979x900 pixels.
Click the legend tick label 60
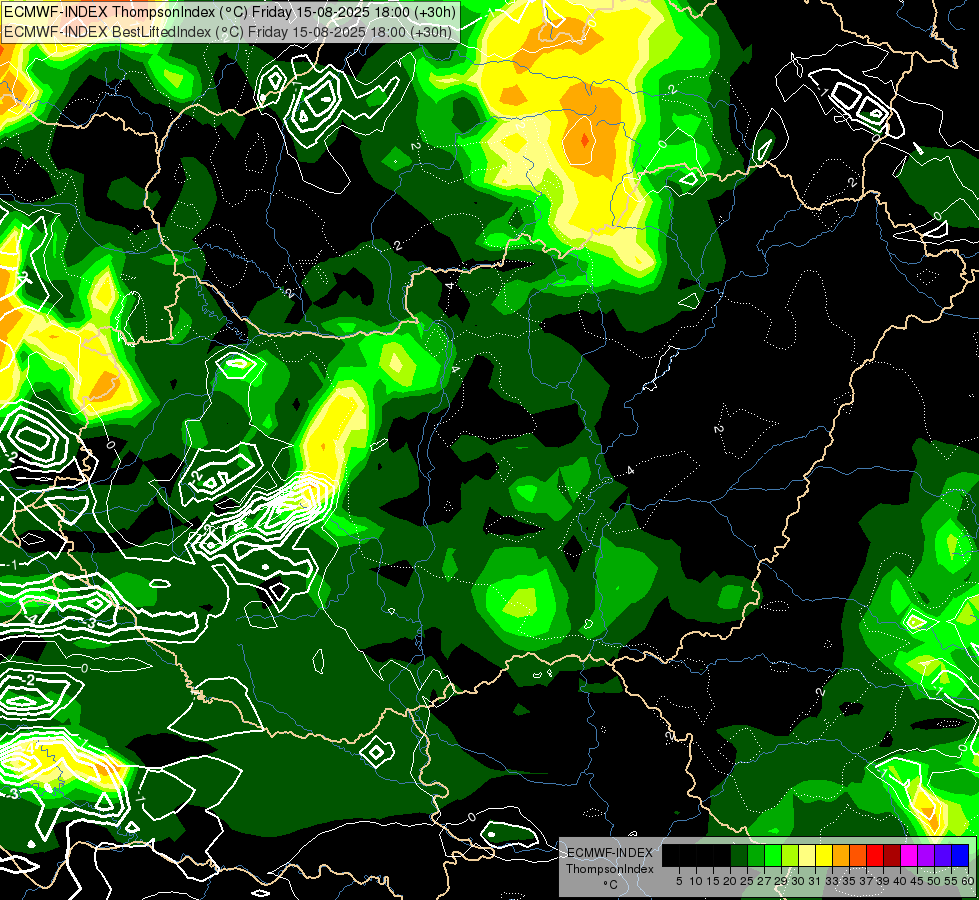pos(968,881)
